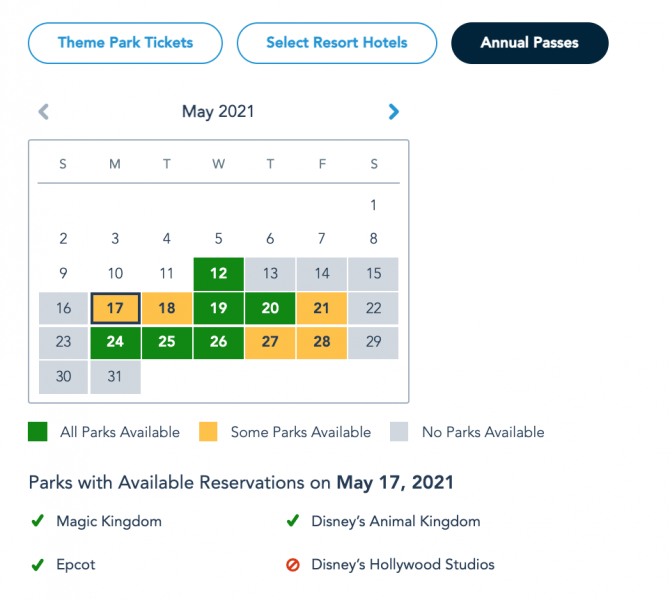Pick May 27 on the calendar
670x600 pixels.
click(270, 342)
